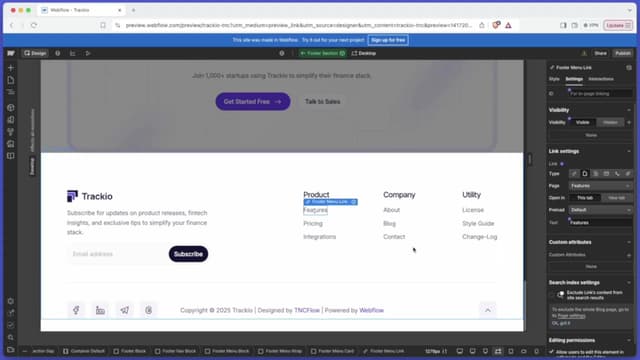The width and height of the screenshot is (640, 360).
Task: Open the Pages panel in left sidebar
Action: pos(11,80)
